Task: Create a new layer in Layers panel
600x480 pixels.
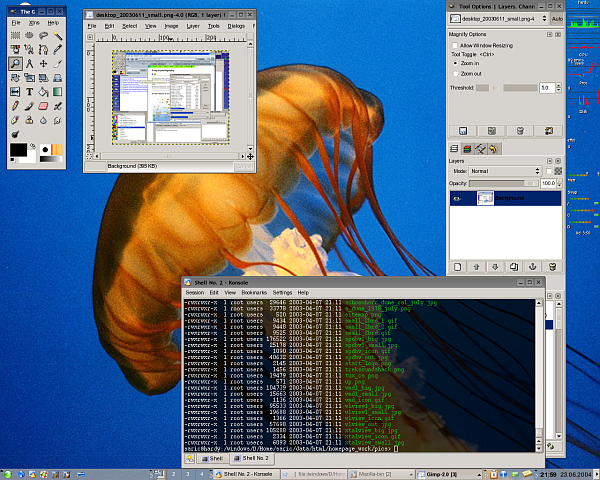Action: tap(457, 266)
